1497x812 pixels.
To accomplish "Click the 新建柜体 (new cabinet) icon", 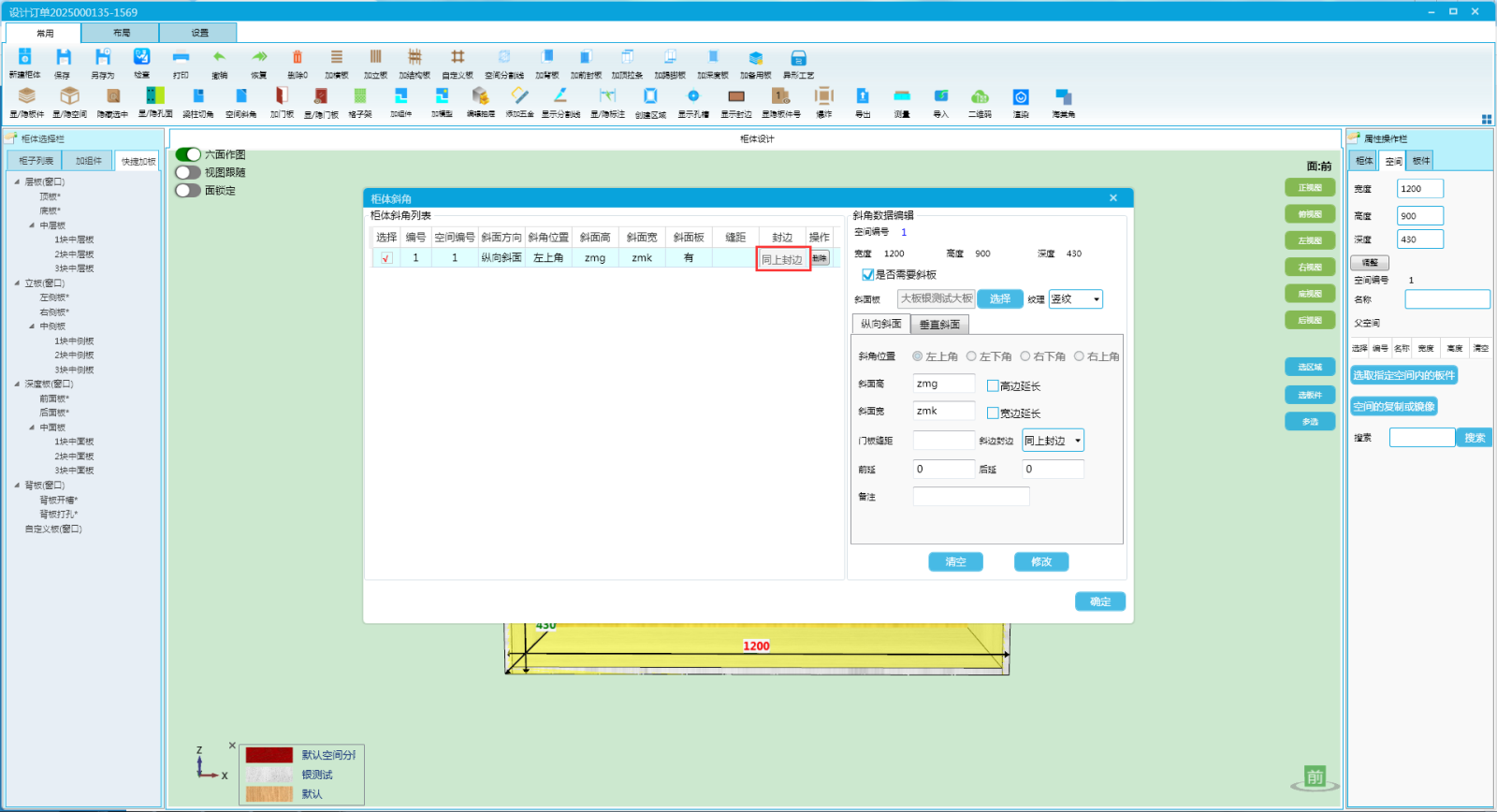I will click(25, 58).
